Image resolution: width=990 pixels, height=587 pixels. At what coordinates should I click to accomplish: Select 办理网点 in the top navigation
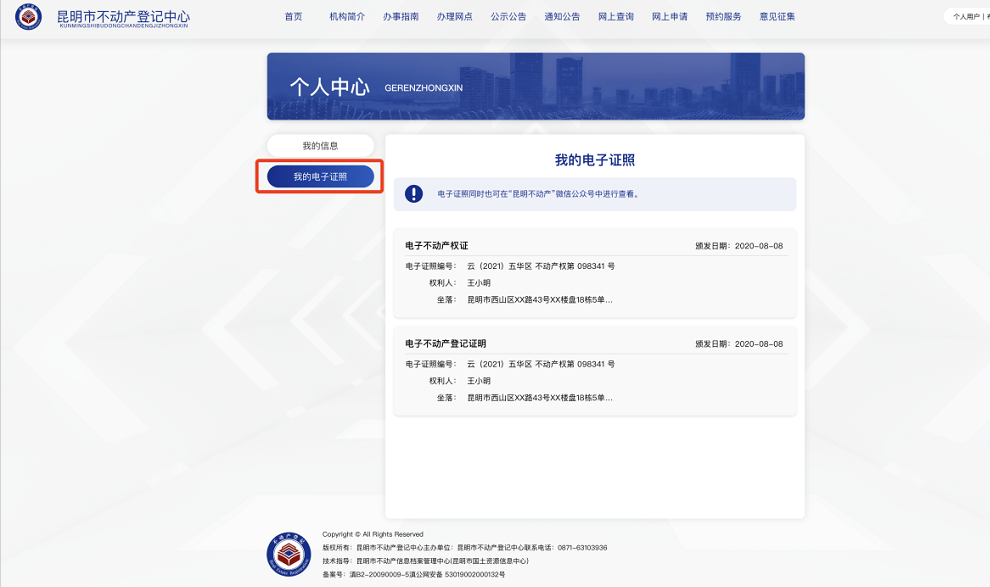pos(455,17)
